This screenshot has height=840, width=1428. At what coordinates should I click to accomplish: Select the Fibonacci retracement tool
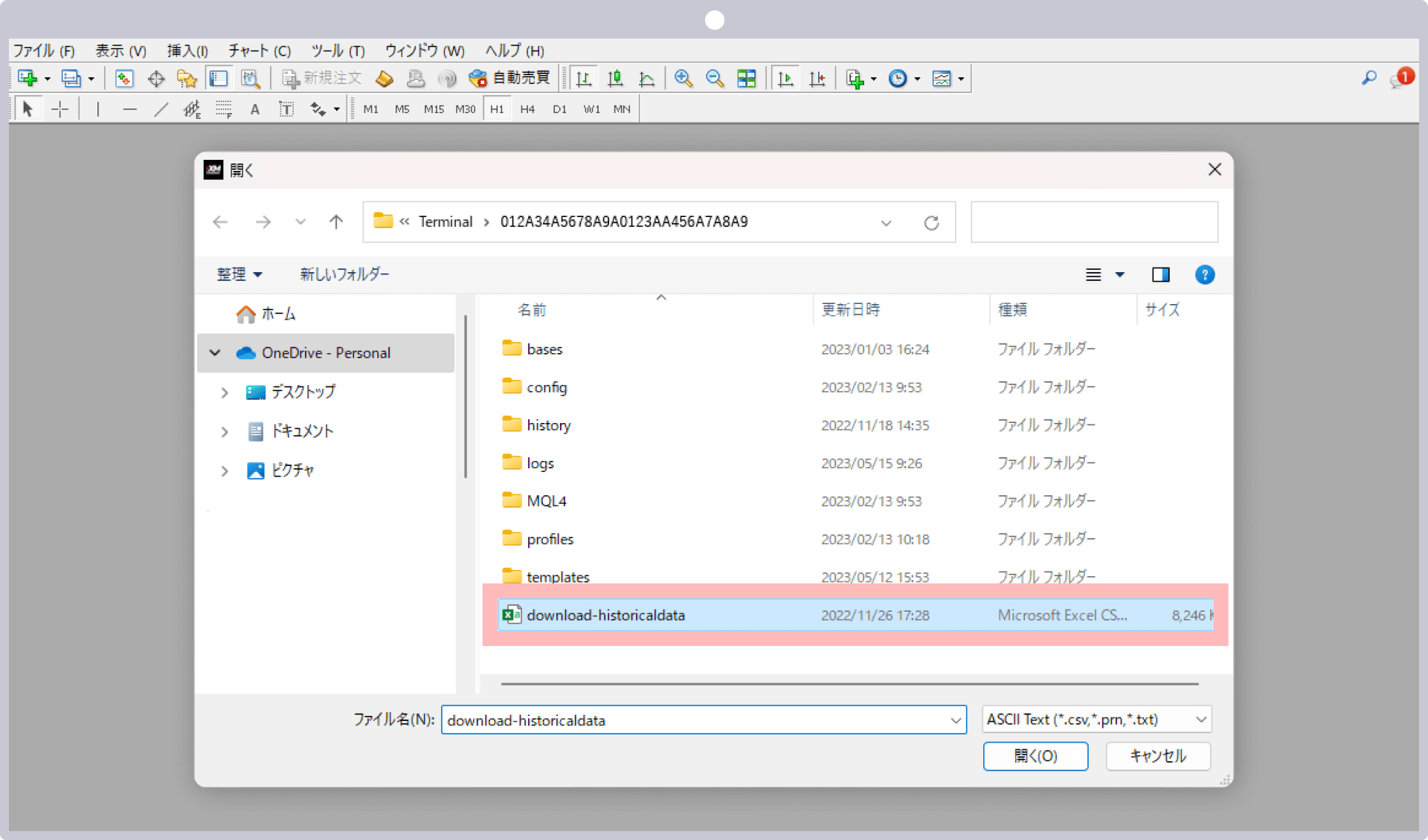tap(223, 109)
